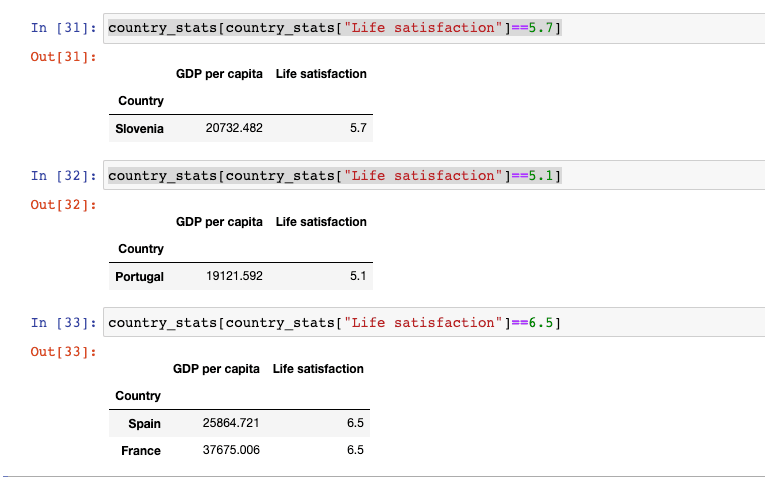Click the code cell filtering for 5.7
Viewport: 765px width, 477px height.
coord(334,27)
